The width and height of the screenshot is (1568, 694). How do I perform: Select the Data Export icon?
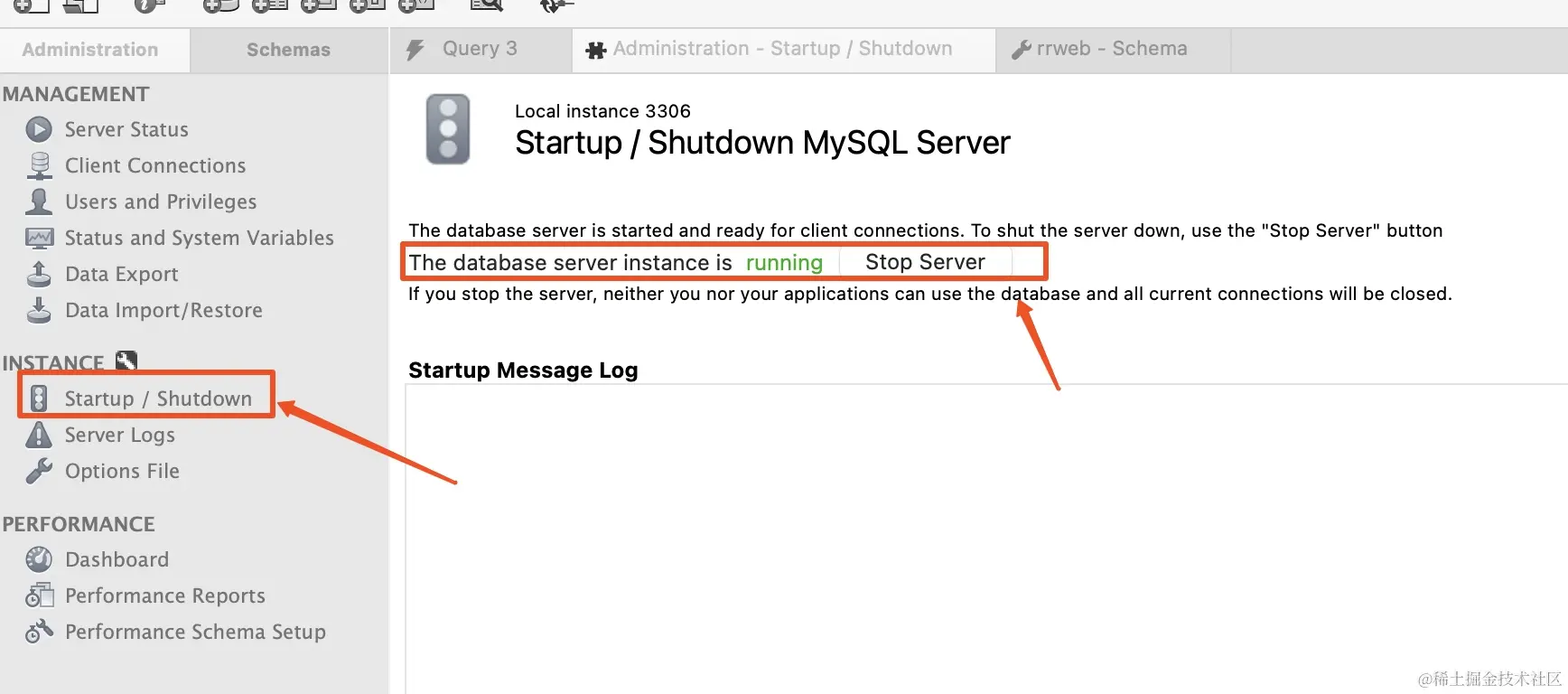tap(39, 274)
